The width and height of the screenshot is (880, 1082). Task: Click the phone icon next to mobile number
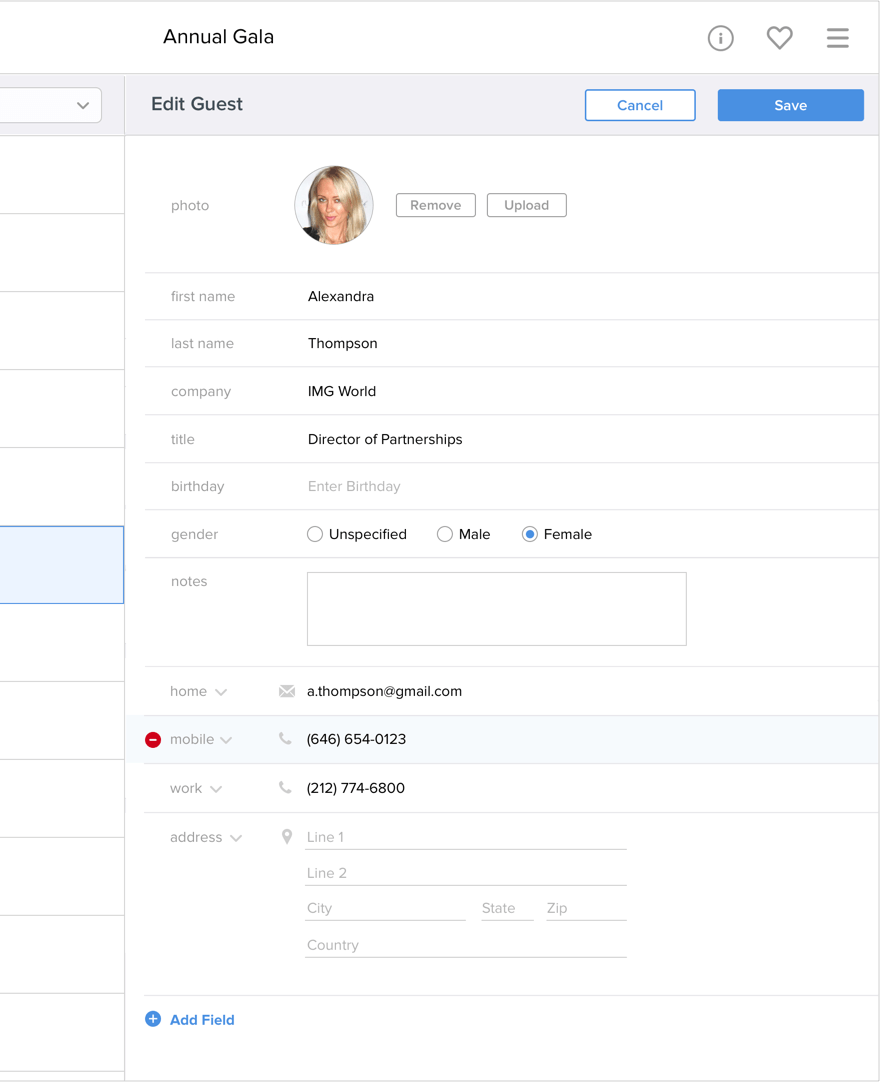[285, 739]
